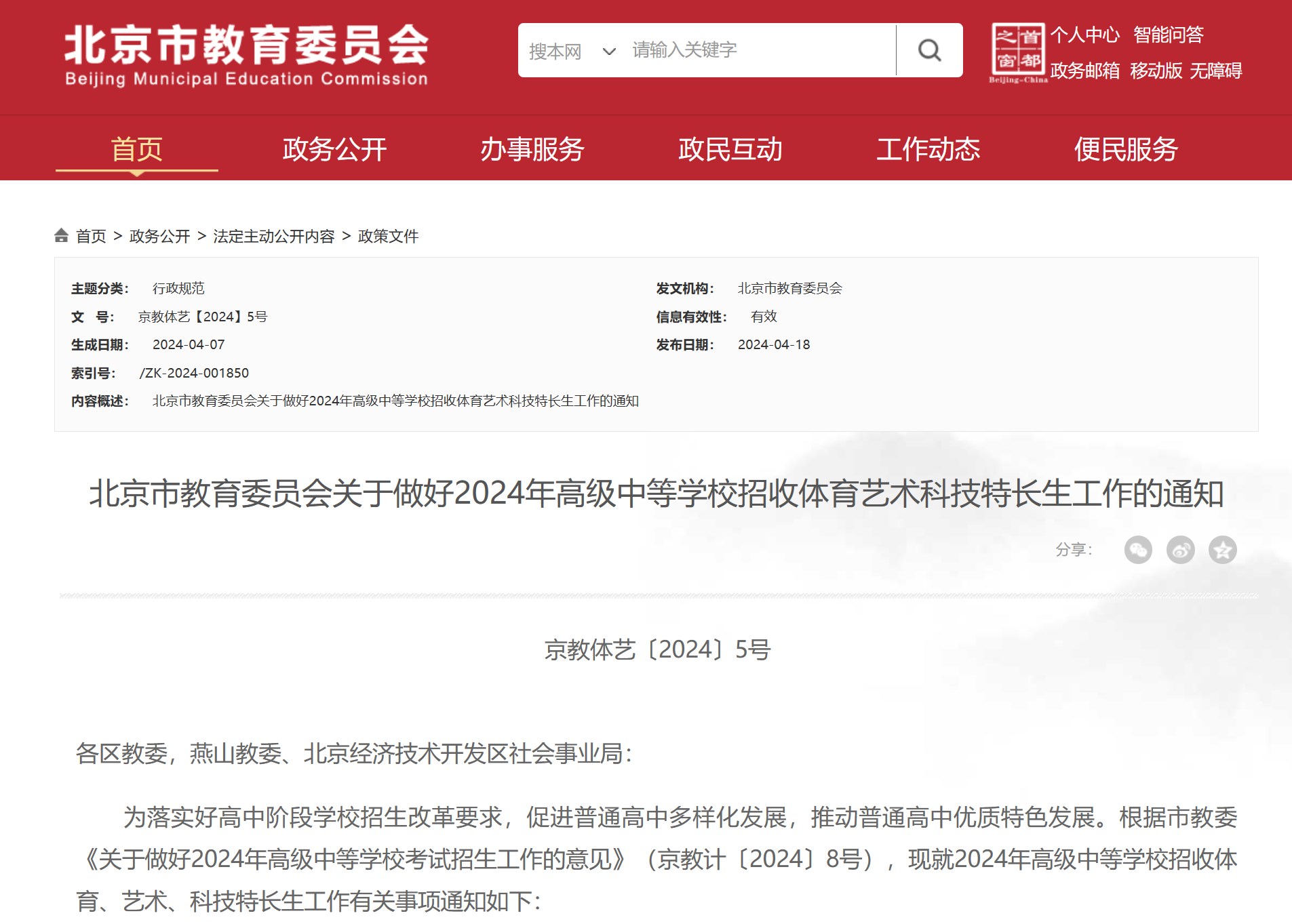
Task: Click breadcrumb 首页 link
Action: click(x=91, y=236)
